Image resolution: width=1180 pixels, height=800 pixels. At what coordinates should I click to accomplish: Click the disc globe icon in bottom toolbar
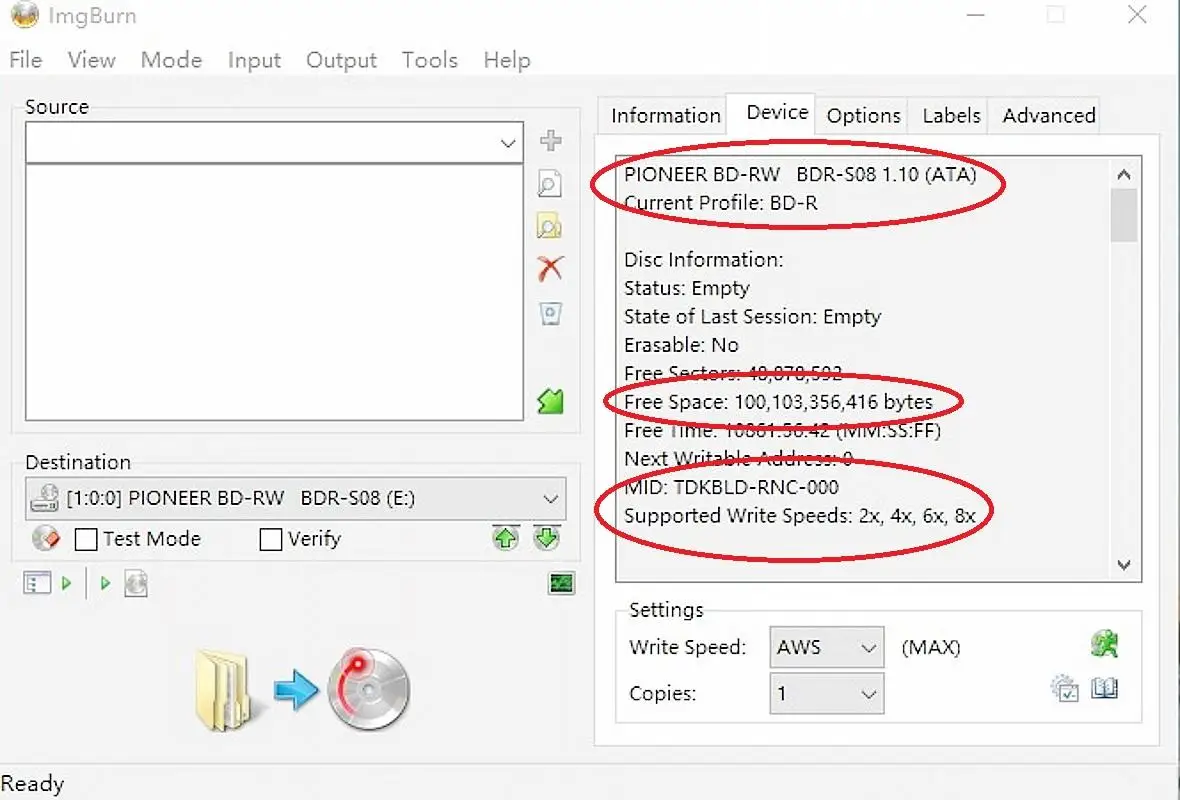click(x=135, y=583)
